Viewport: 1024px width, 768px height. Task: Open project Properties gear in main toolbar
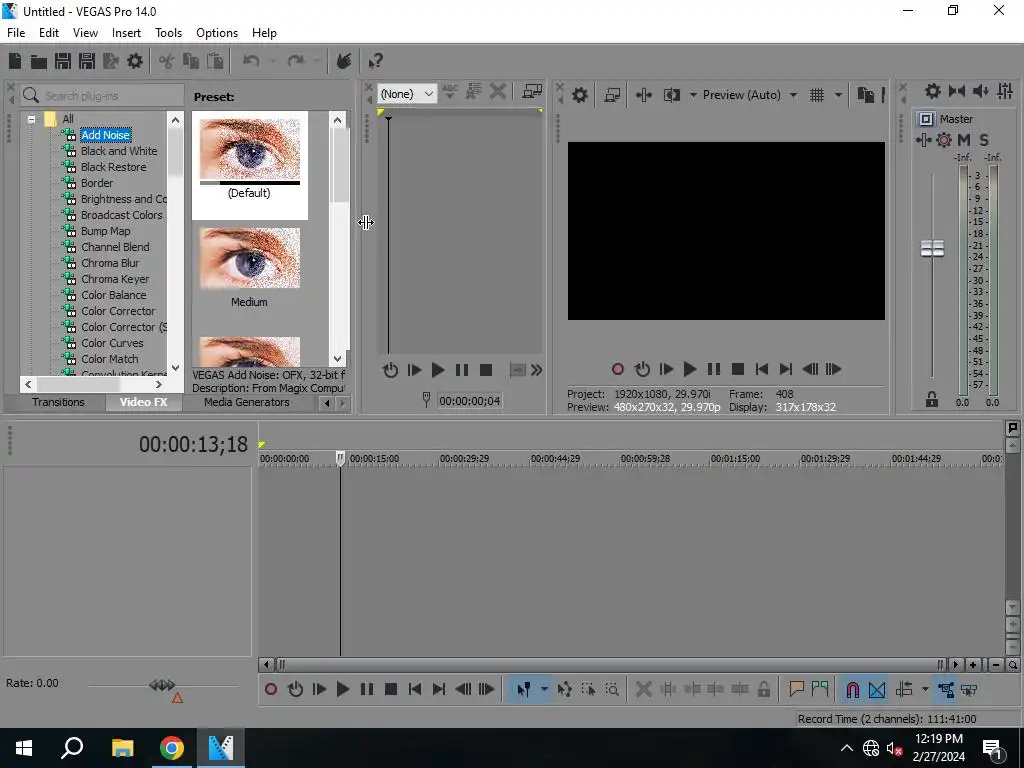click(x=135, y=61)
